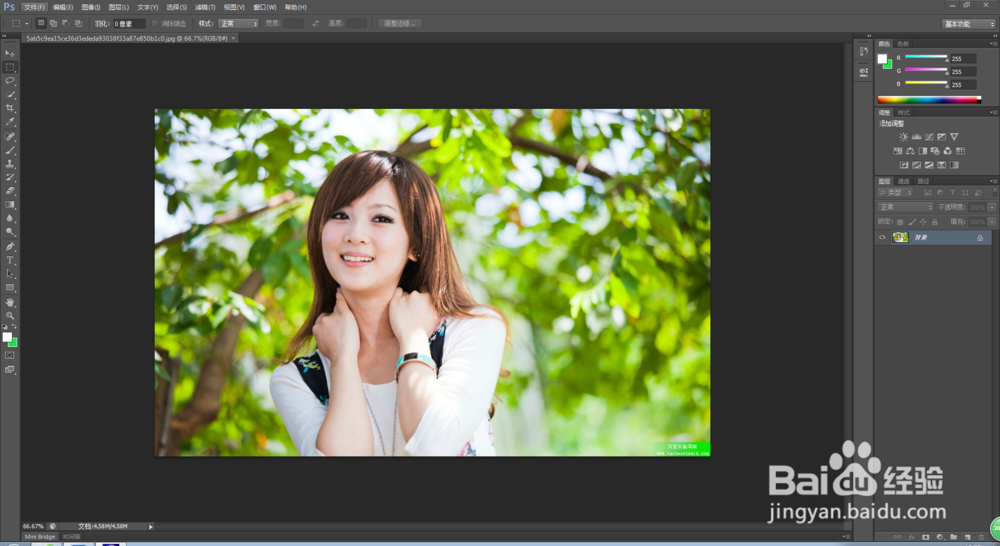Open the tool preset picker arrow
1000x546 pixels.
pos(27,24)
